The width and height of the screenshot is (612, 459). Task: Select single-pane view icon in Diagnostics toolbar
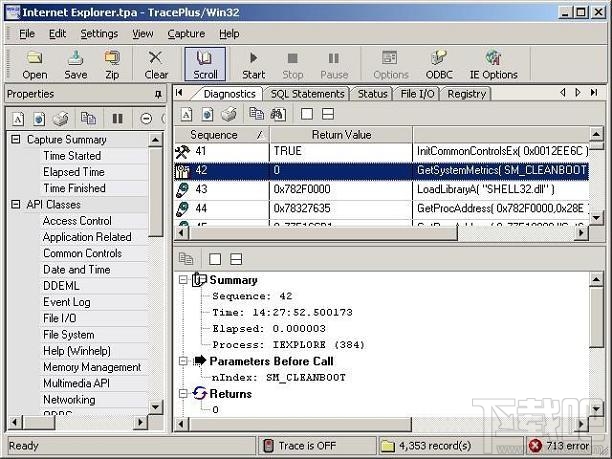tap(307, 114)
